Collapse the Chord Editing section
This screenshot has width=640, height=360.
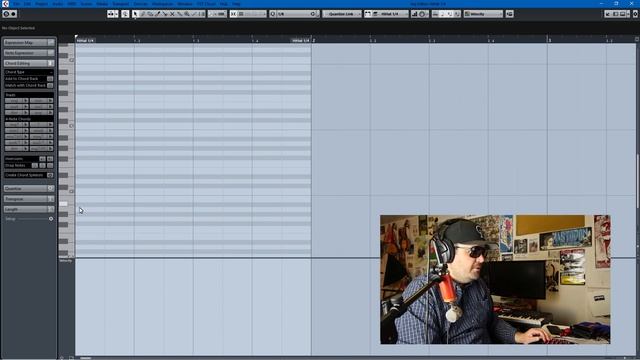point(29,63)
